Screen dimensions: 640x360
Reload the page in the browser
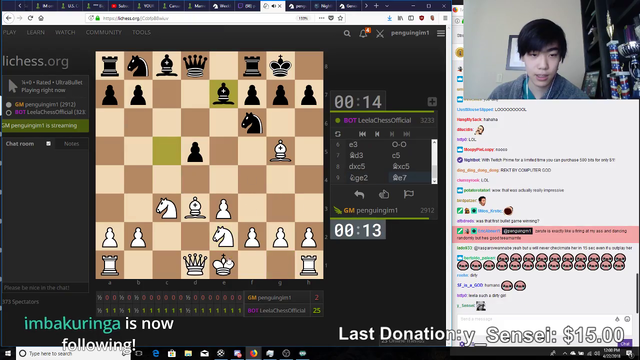point(30,18)
